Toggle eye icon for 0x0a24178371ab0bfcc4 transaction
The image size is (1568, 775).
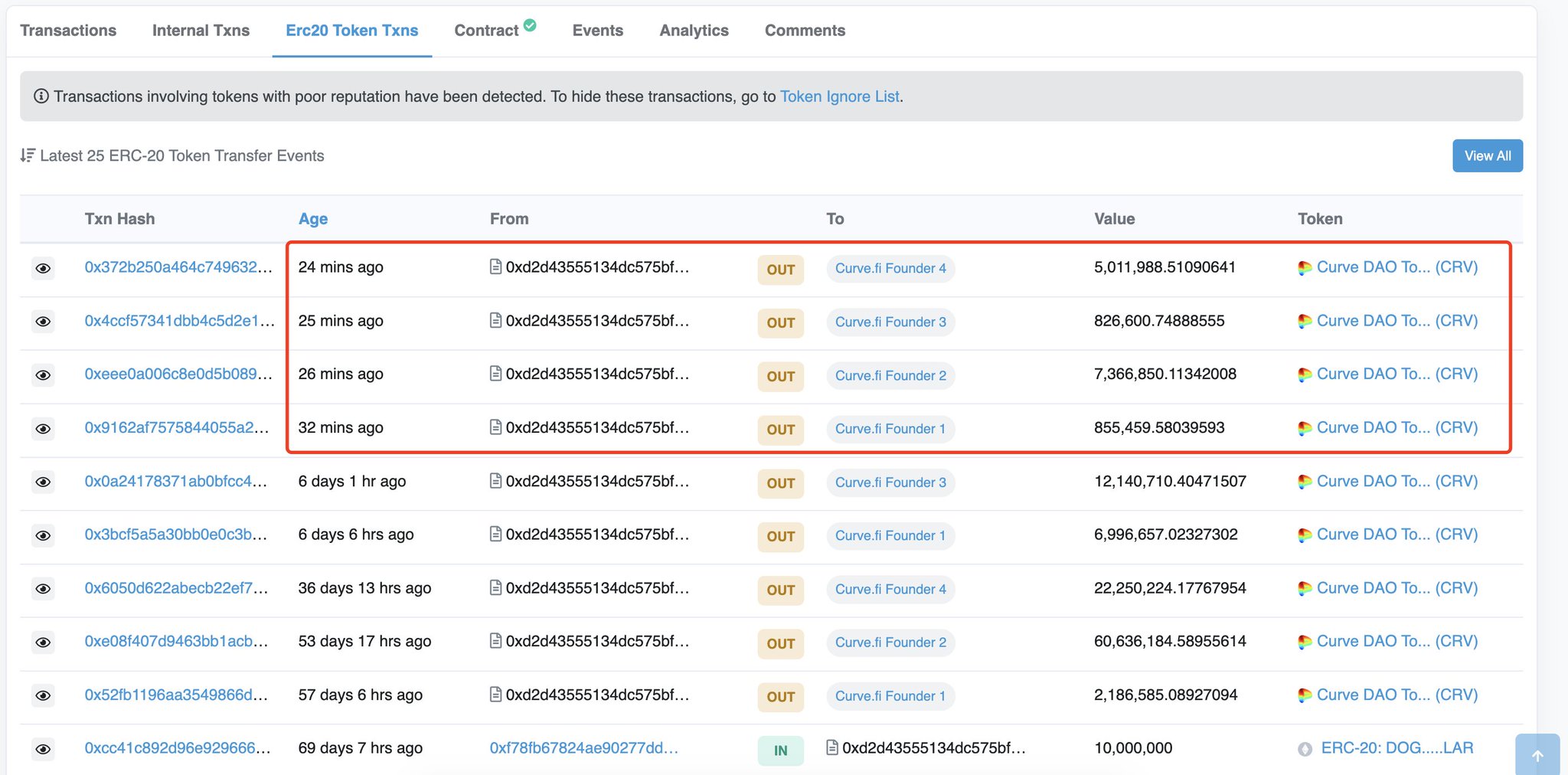tap(43, 482)
